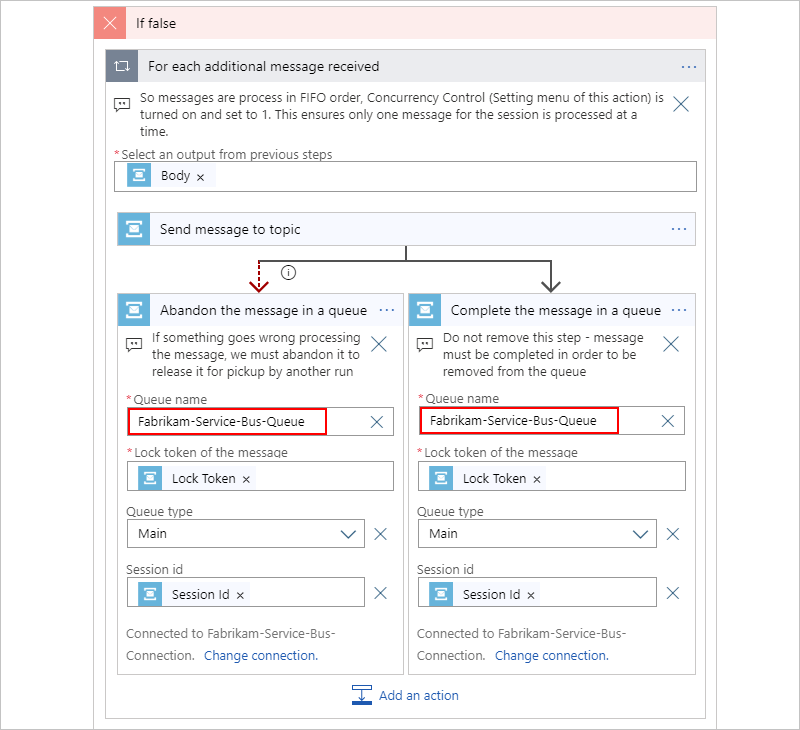Screen dimensions: 800x730
Task: Edit the Queue name field in Abandon step
Action: (x=226, y=421)
